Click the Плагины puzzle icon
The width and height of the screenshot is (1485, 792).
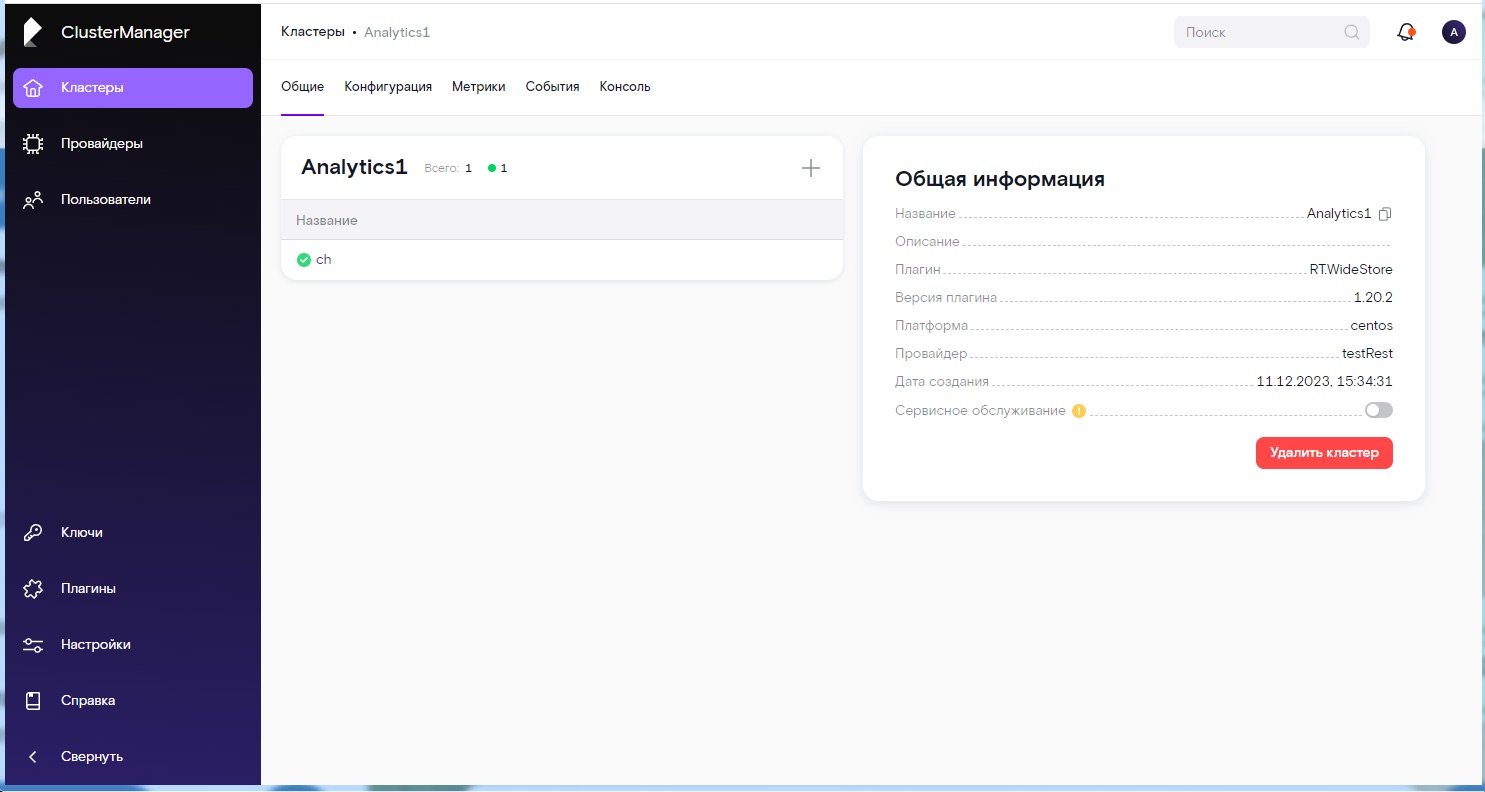[x=33, y=589]
